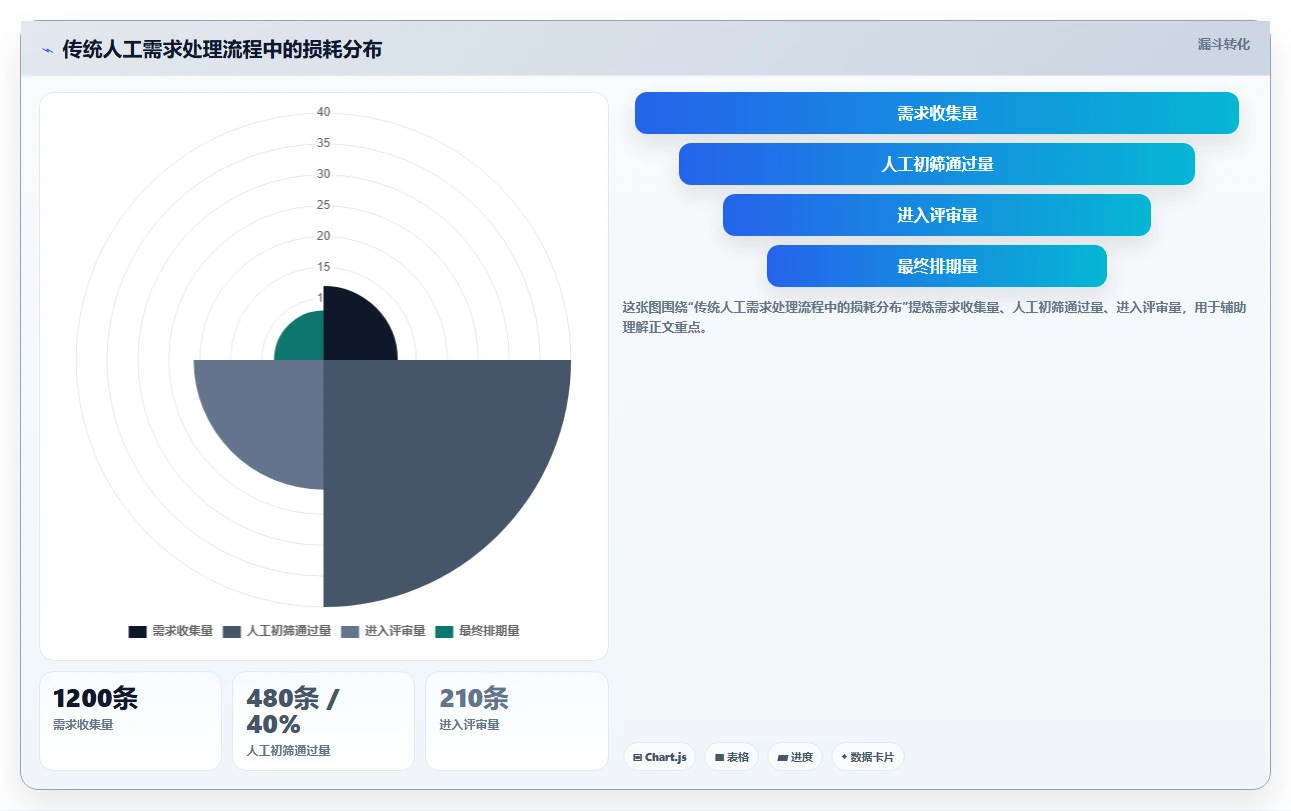
Task: Select the 进度 tag chip
Action: point(795,757)
